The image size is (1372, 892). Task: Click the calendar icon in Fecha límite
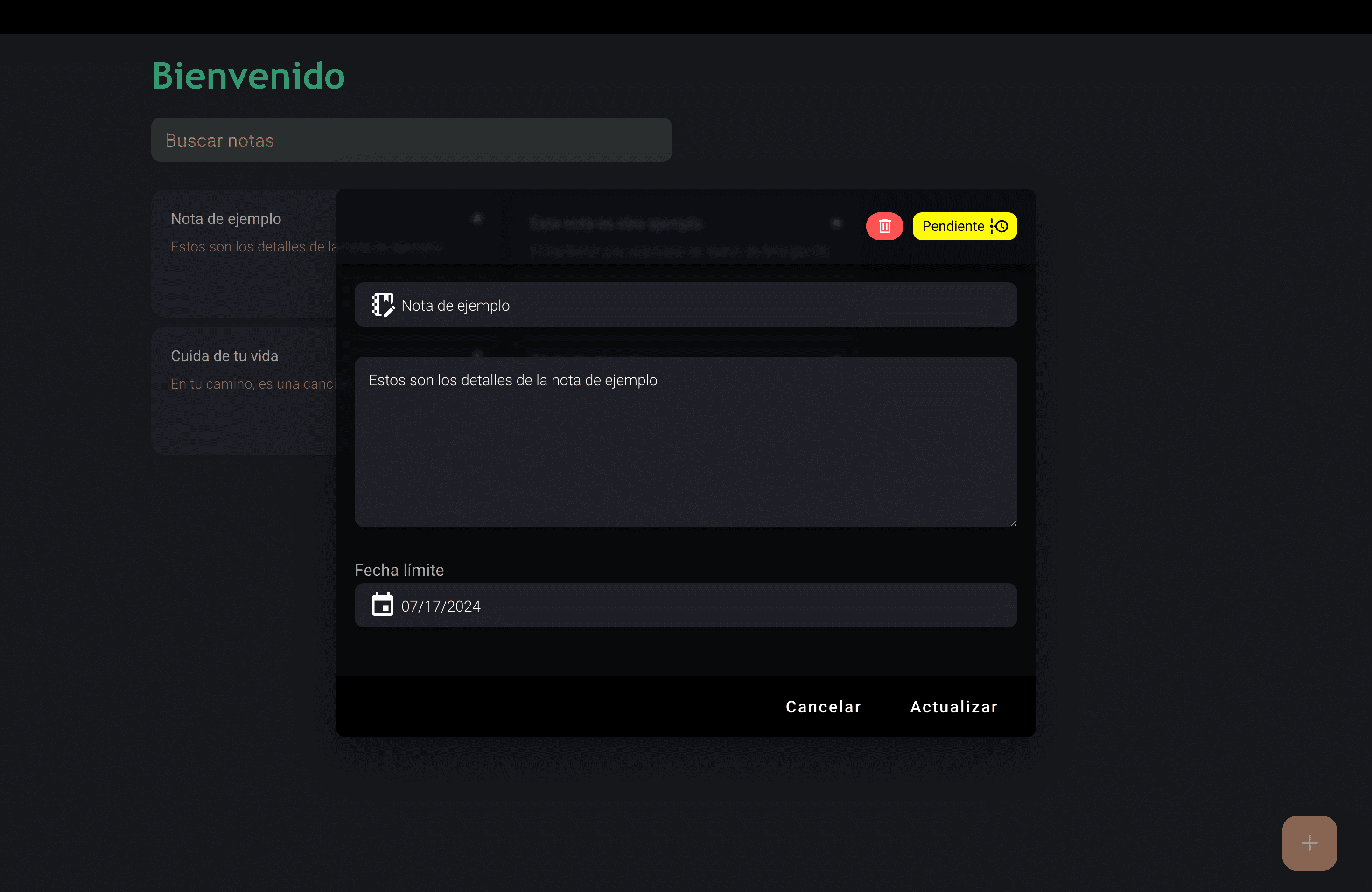[x=382, y=605]
